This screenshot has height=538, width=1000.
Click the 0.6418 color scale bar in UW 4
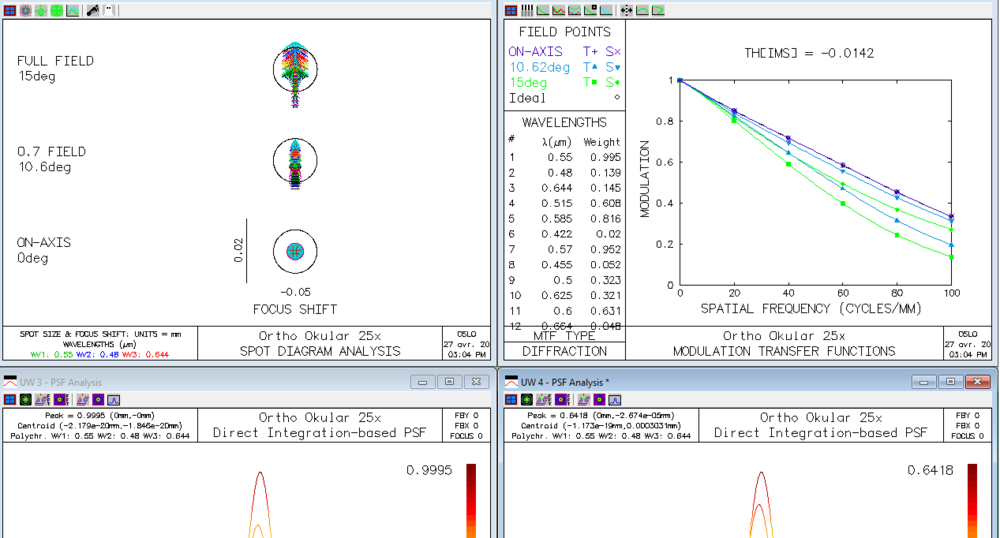pos(973,500)
